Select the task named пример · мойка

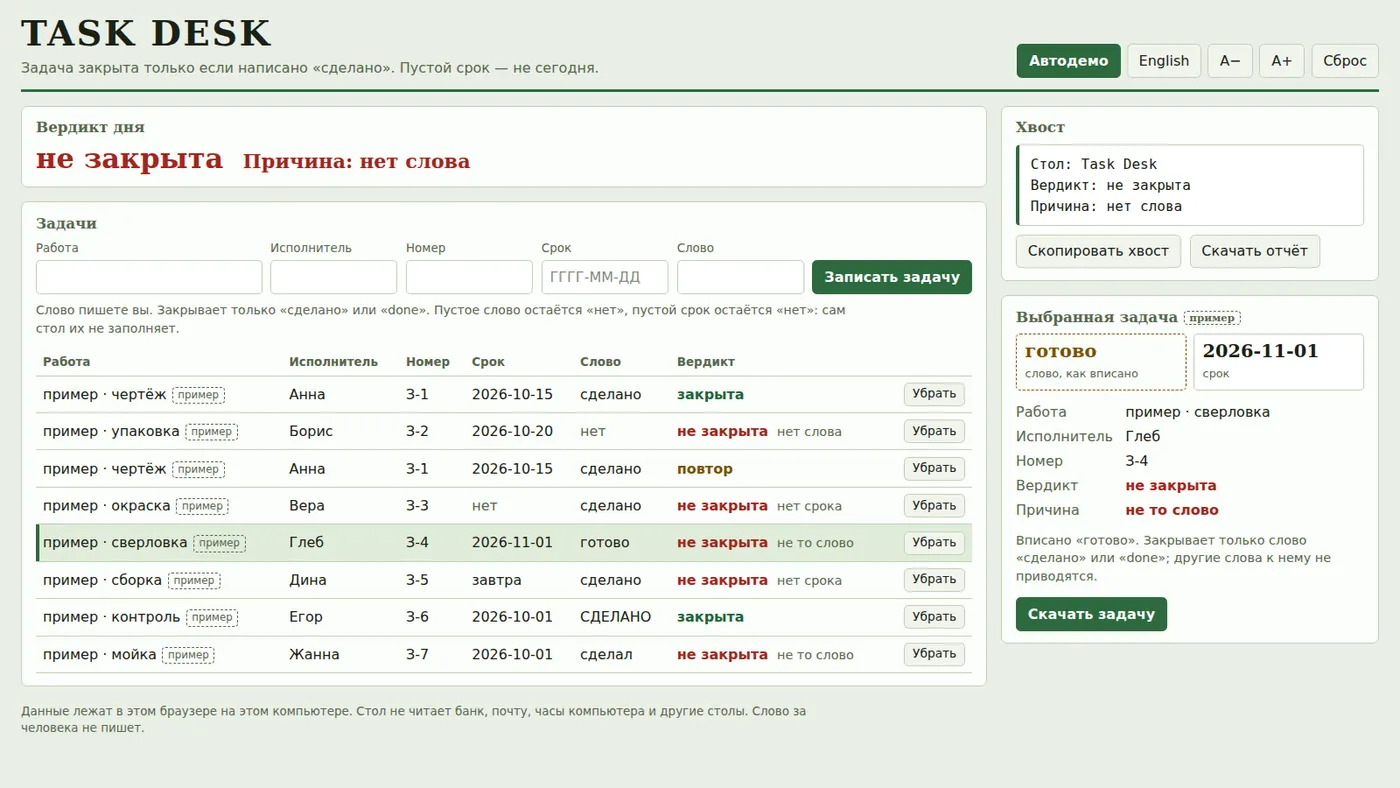(100, 654)
